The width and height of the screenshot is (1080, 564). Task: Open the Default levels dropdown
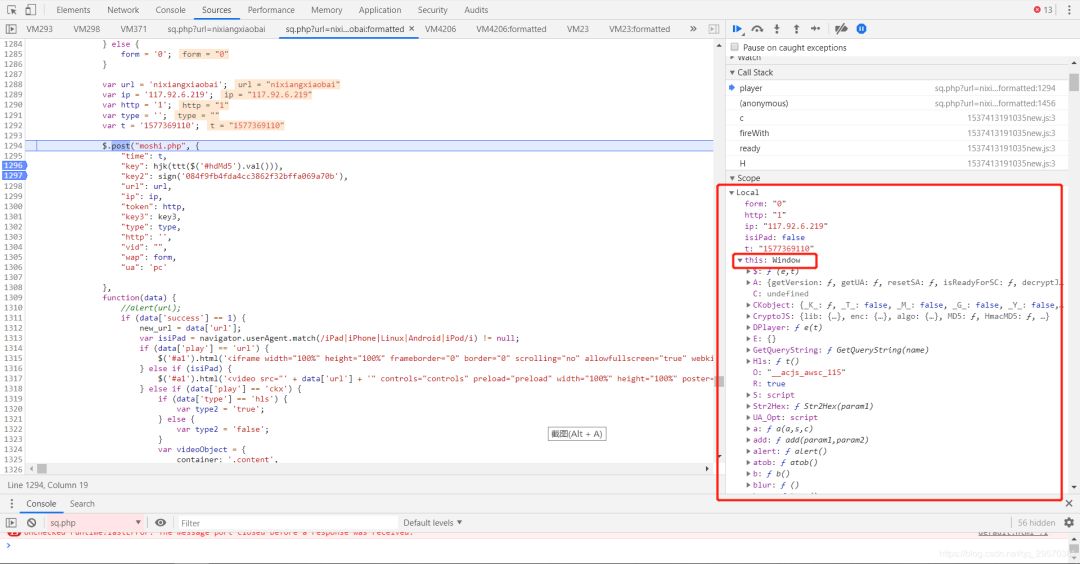point(433,523)
